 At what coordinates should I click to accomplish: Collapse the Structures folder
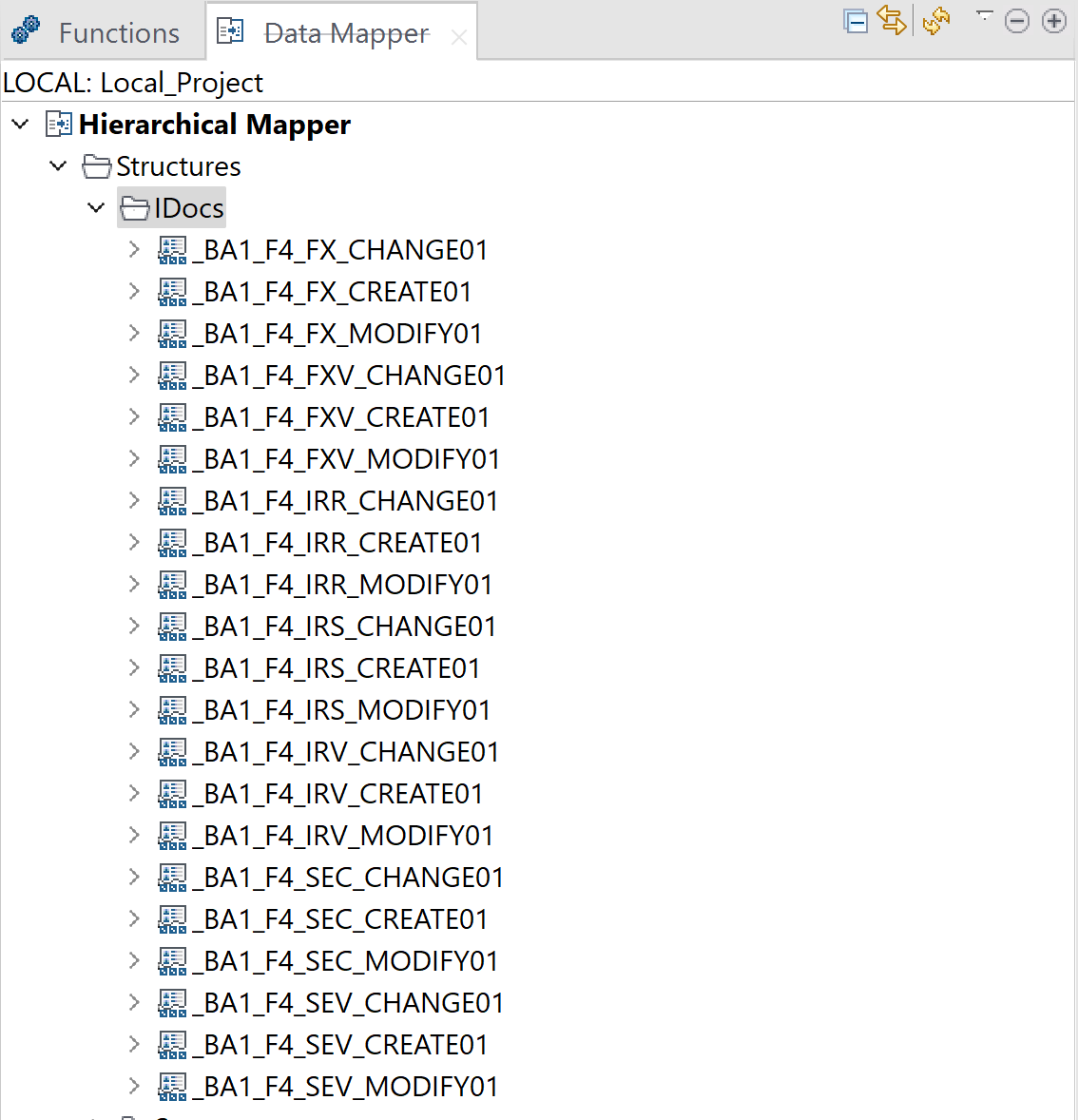point(57,165)
